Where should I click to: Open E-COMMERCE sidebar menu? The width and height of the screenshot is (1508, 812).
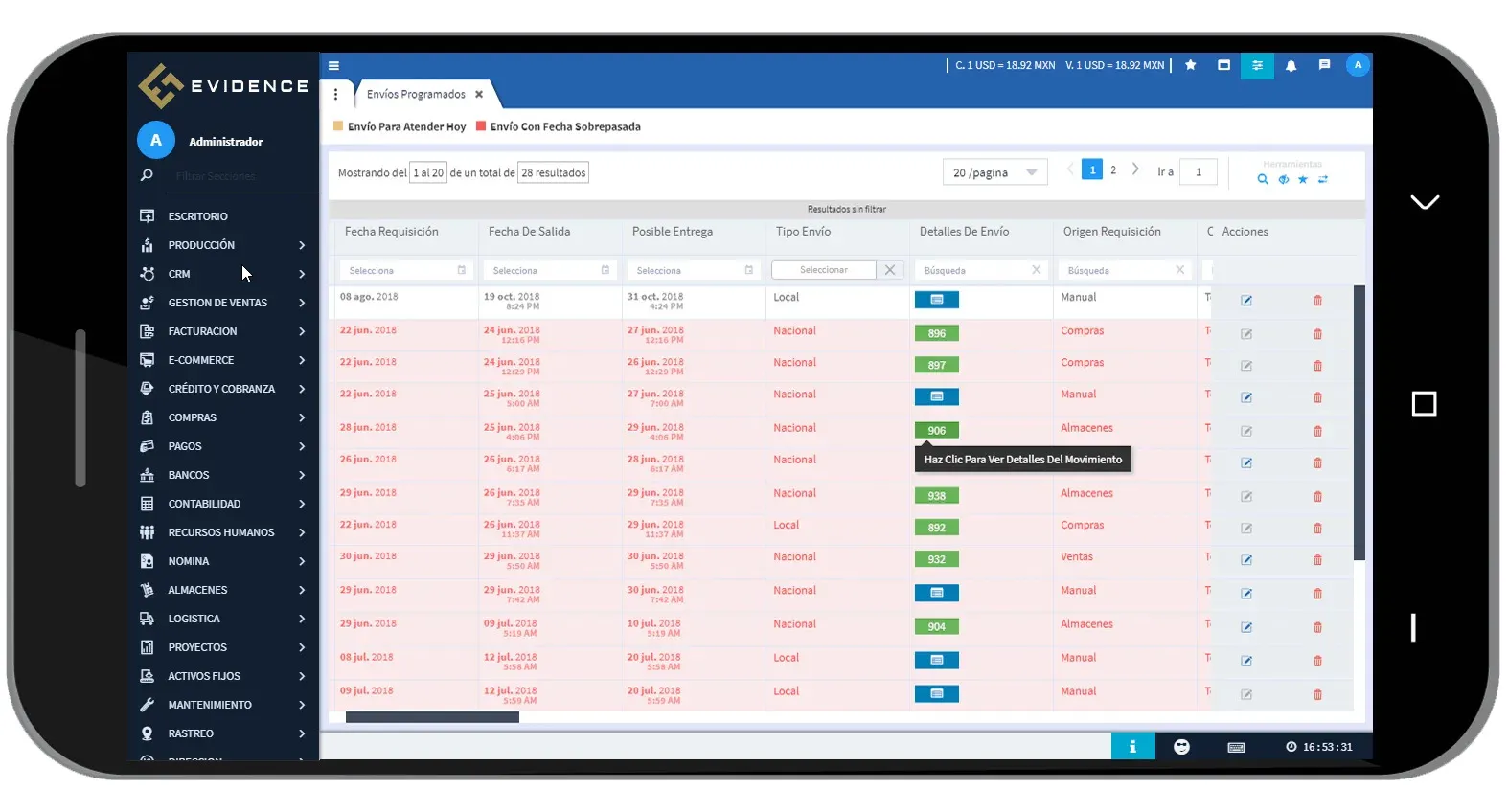[223, 360]
